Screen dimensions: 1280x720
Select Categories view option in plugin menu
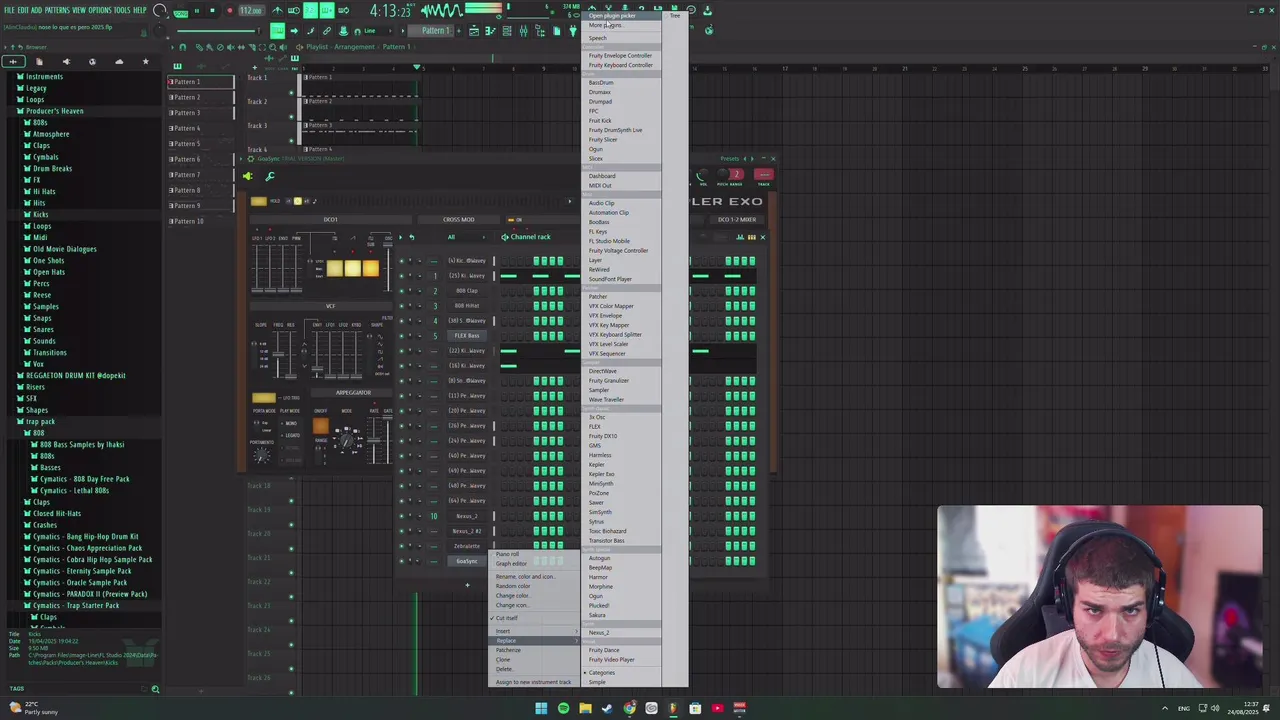(601, 672)
